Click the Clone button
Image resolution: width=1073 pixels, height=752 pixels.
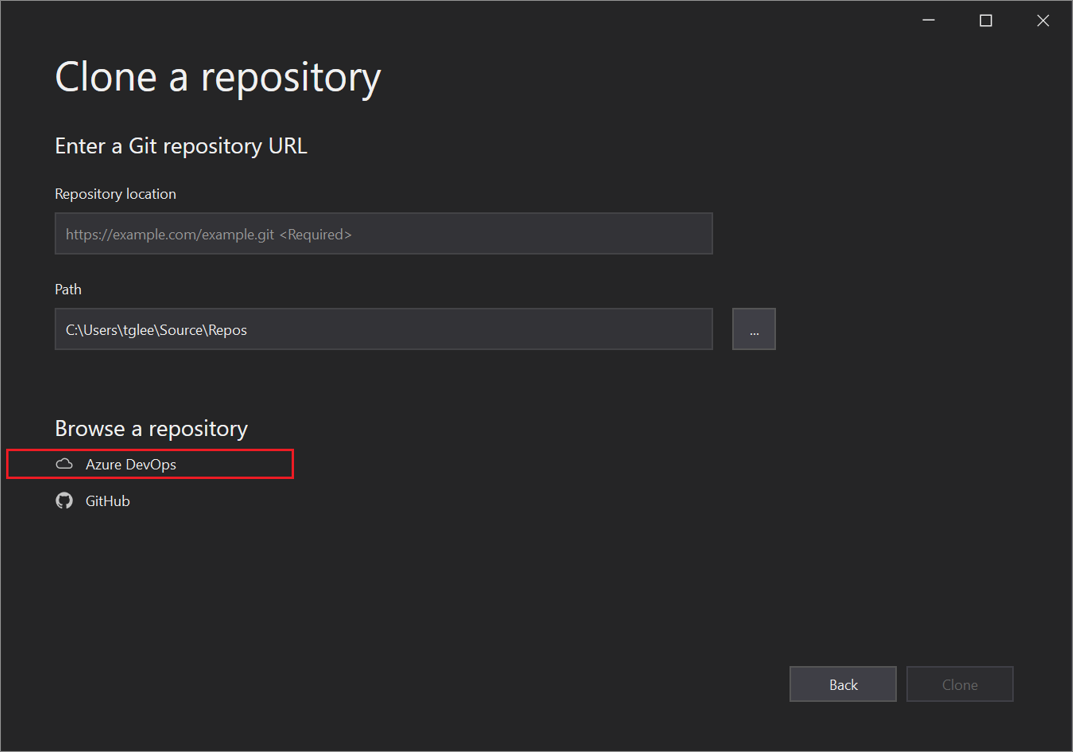(x=959, y=684)
